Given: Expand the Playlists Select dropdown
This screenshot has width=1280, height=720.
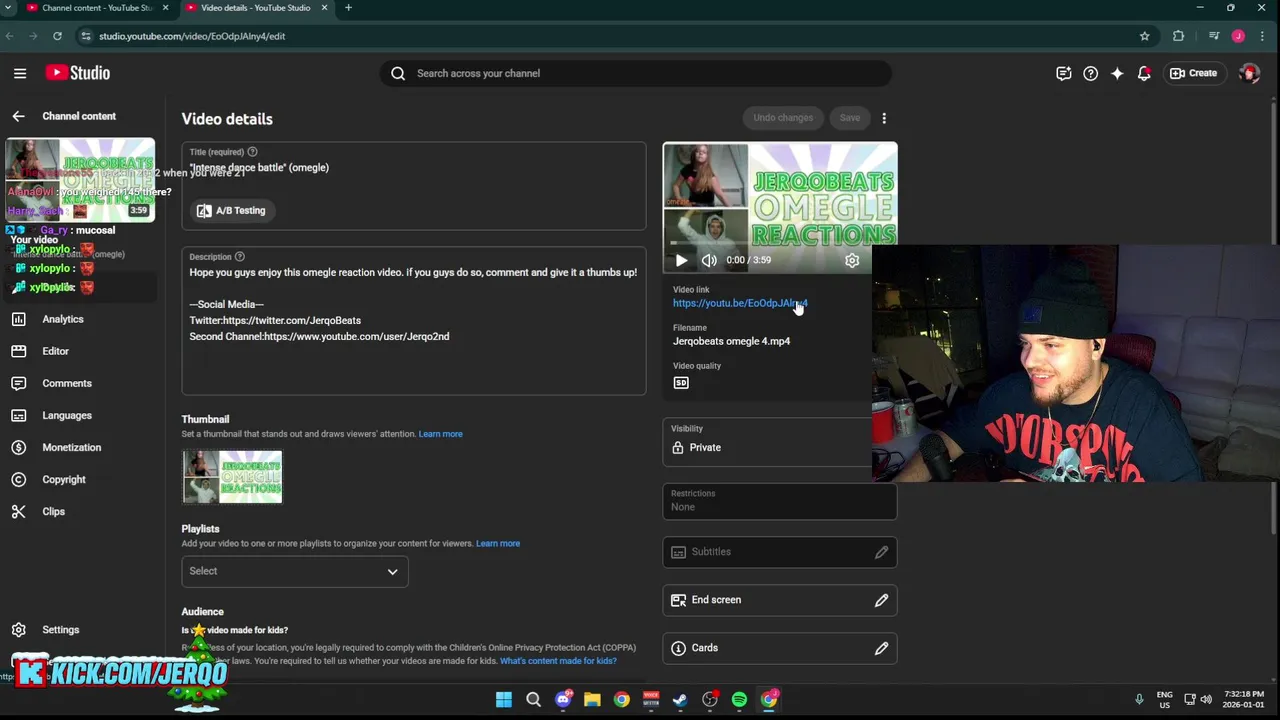Looking at the screenshot, I should tap(295, 571).
